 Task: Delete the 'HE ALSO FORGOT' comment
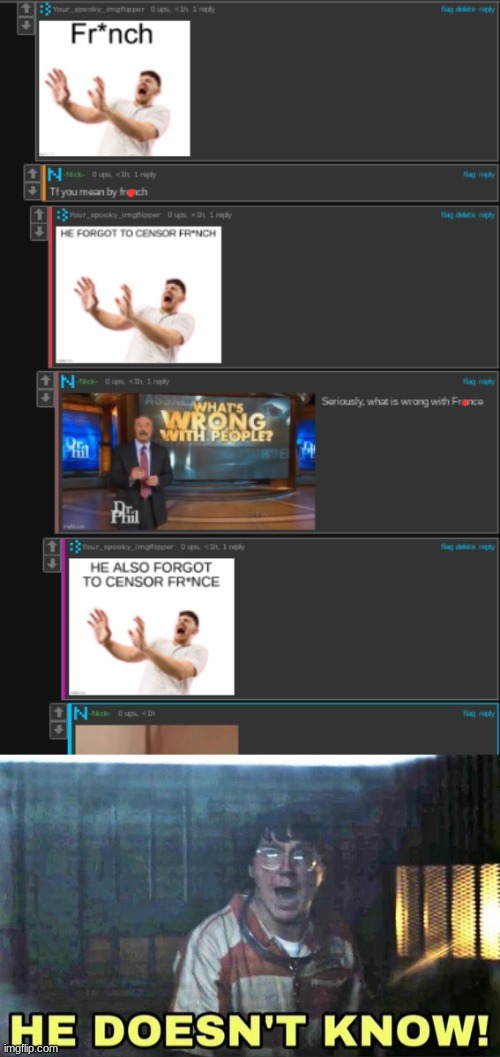[466, 547]
